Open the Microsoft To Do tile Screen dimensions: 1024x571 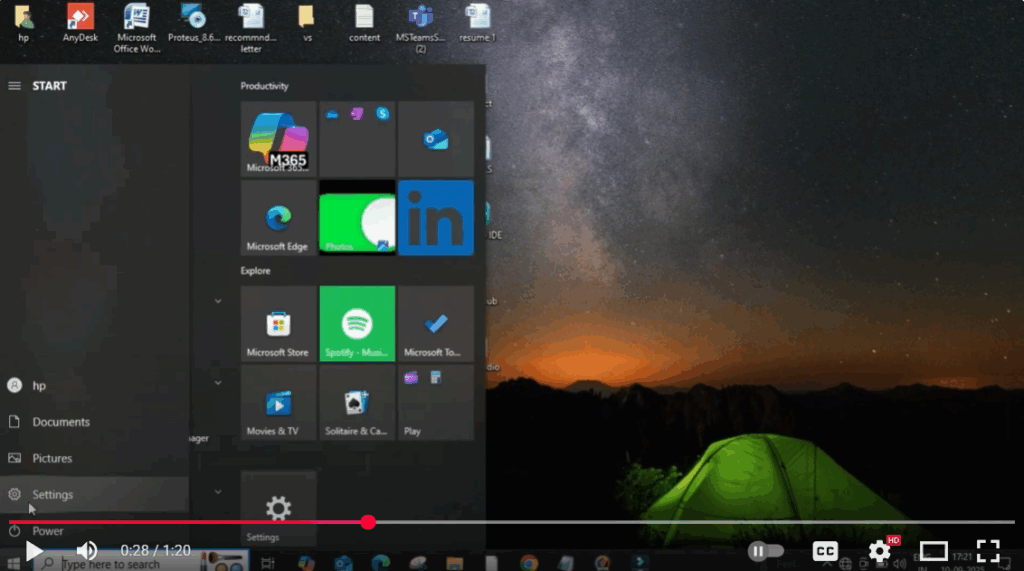pyautogui.click(x=436, y=323)
